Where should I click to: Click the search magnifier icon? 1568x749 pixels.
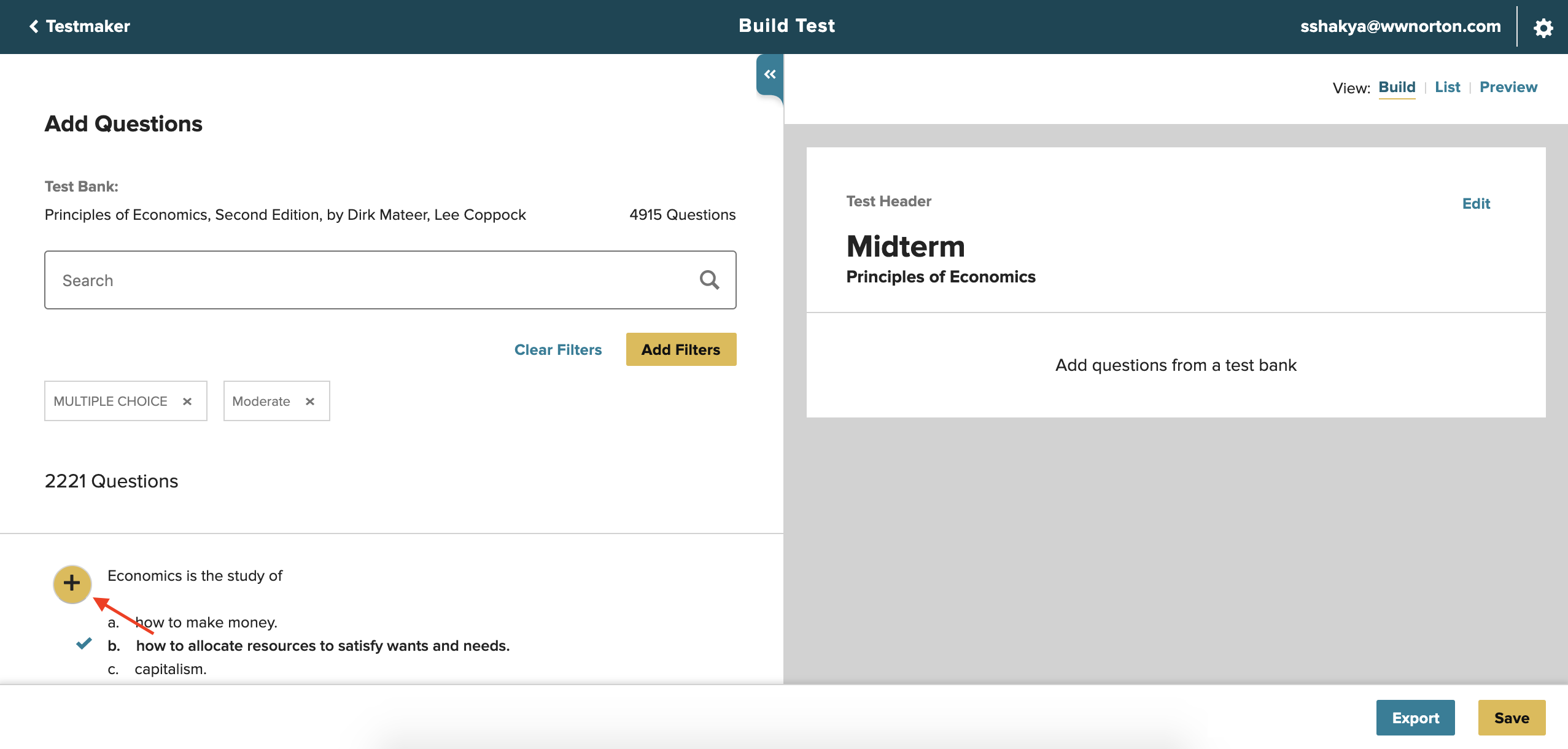pos(709,280)
